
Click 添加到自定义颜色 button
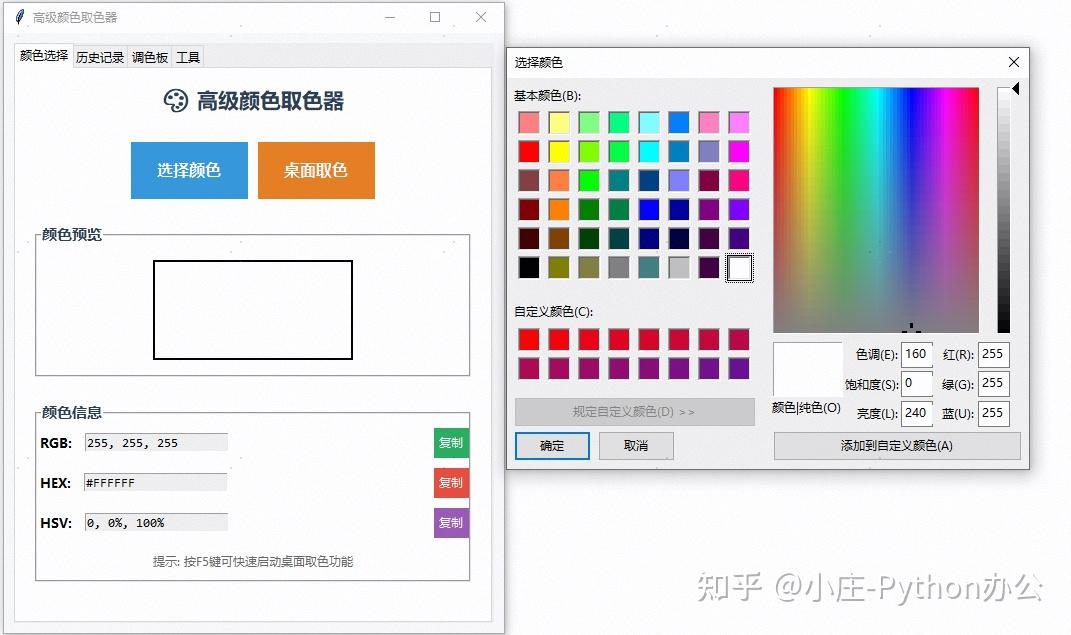(896, 446)
